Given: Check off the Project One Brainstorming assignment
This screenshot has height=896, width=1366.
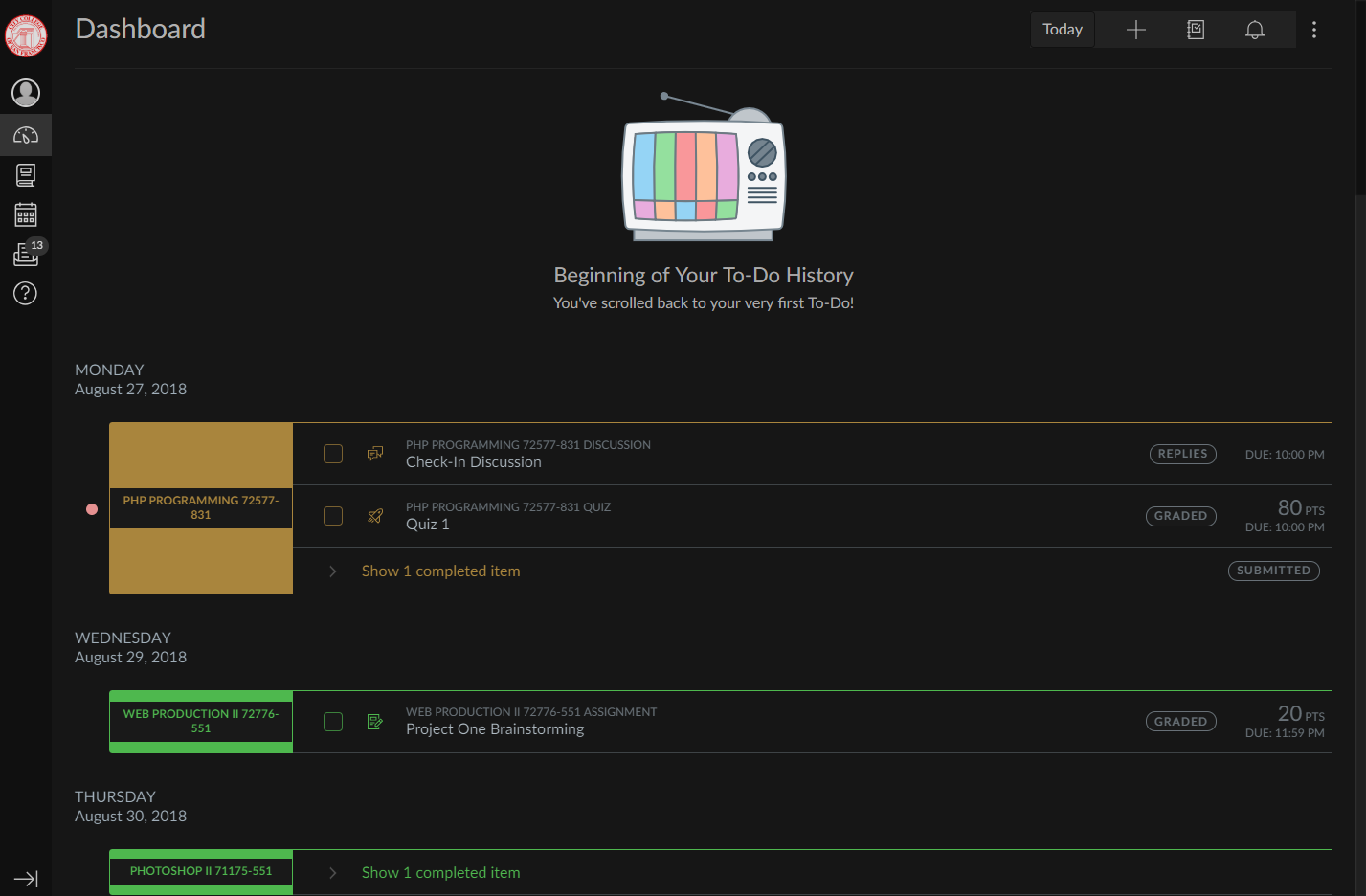Looking at the screenshot, I should tap(332, 721).
